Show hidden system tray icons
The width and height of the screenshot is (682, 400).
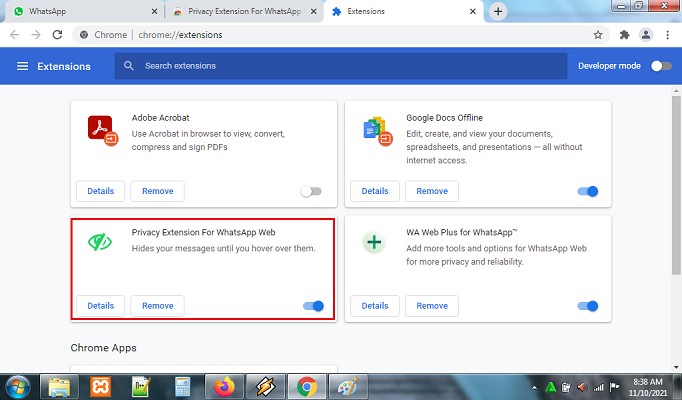pos(534,387)
